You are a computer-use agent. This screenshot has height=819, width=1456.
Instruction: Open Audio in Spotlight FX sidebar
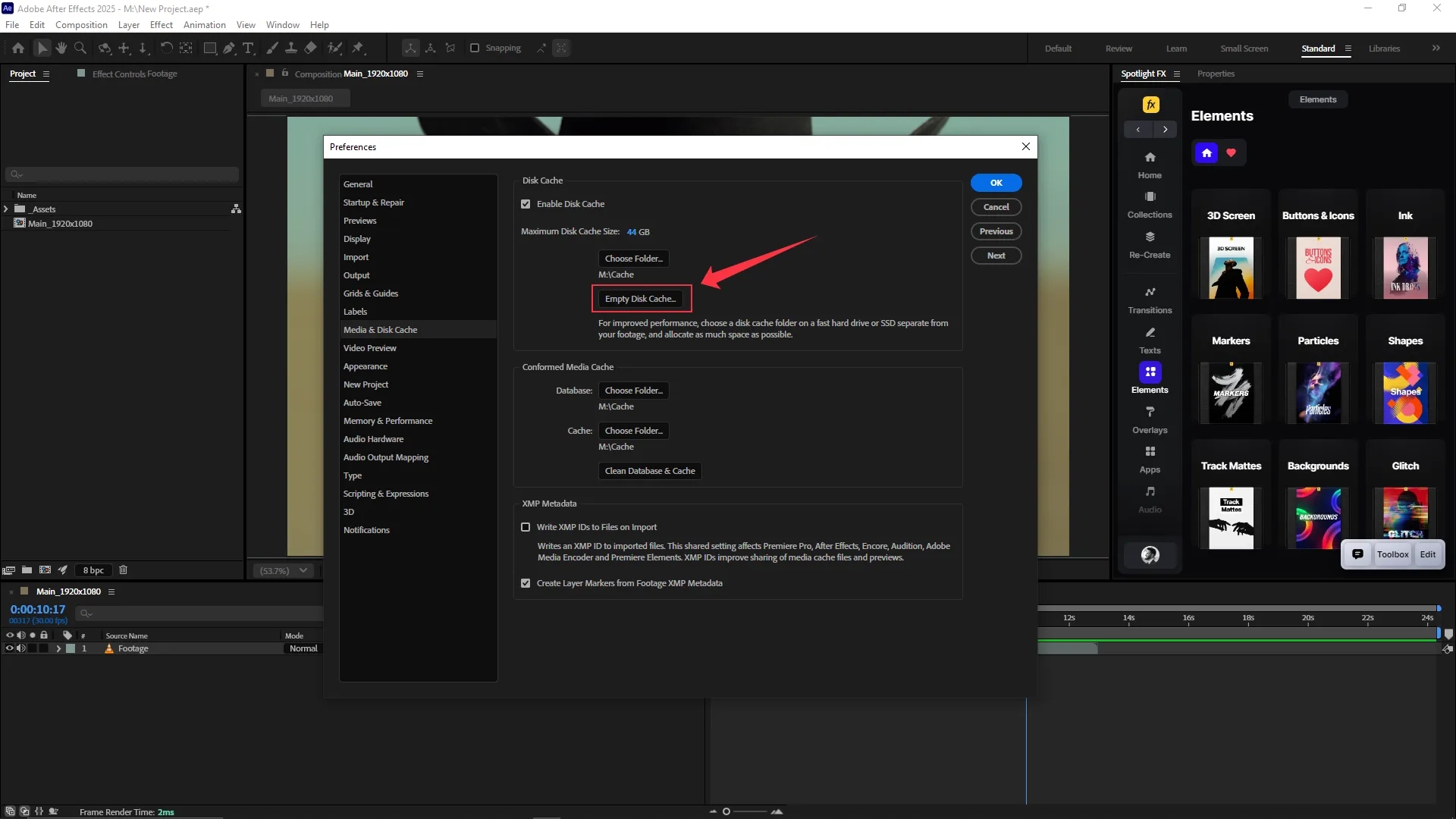(x=1150, y=499)
